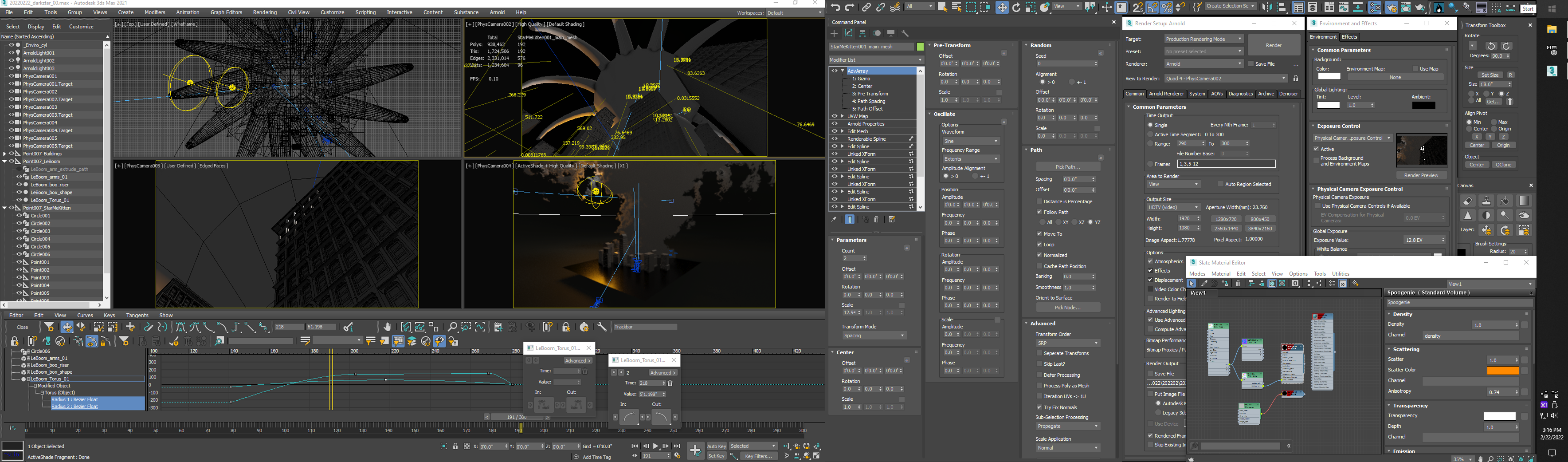Open Output Size HDTV (video) dropdown

click(x=1173, y=208)
